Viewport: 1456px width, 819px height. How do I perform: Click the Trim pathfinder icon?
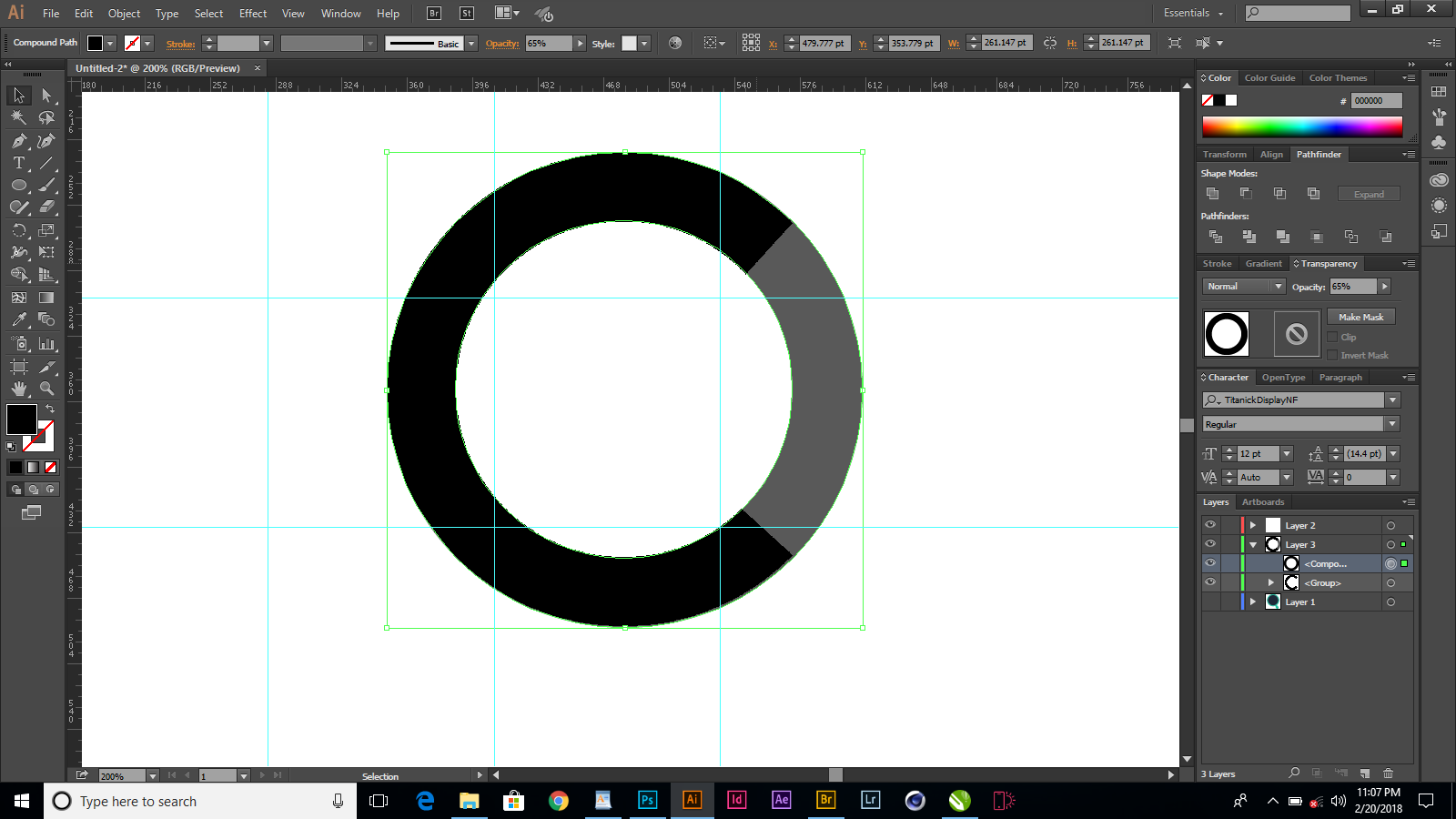(1249, 237)
